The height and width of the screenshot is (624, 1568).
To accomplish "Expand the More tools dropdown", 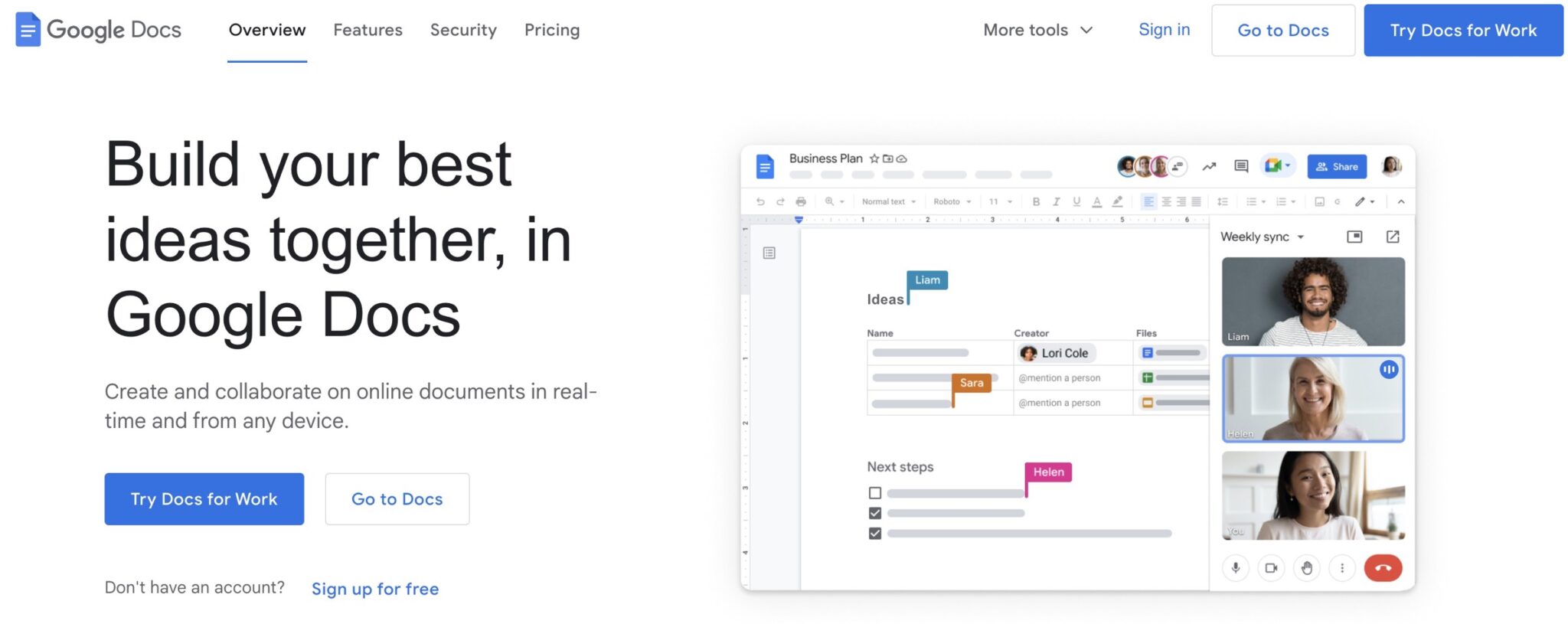I will pyautogui.click(x=1037, y=30).
